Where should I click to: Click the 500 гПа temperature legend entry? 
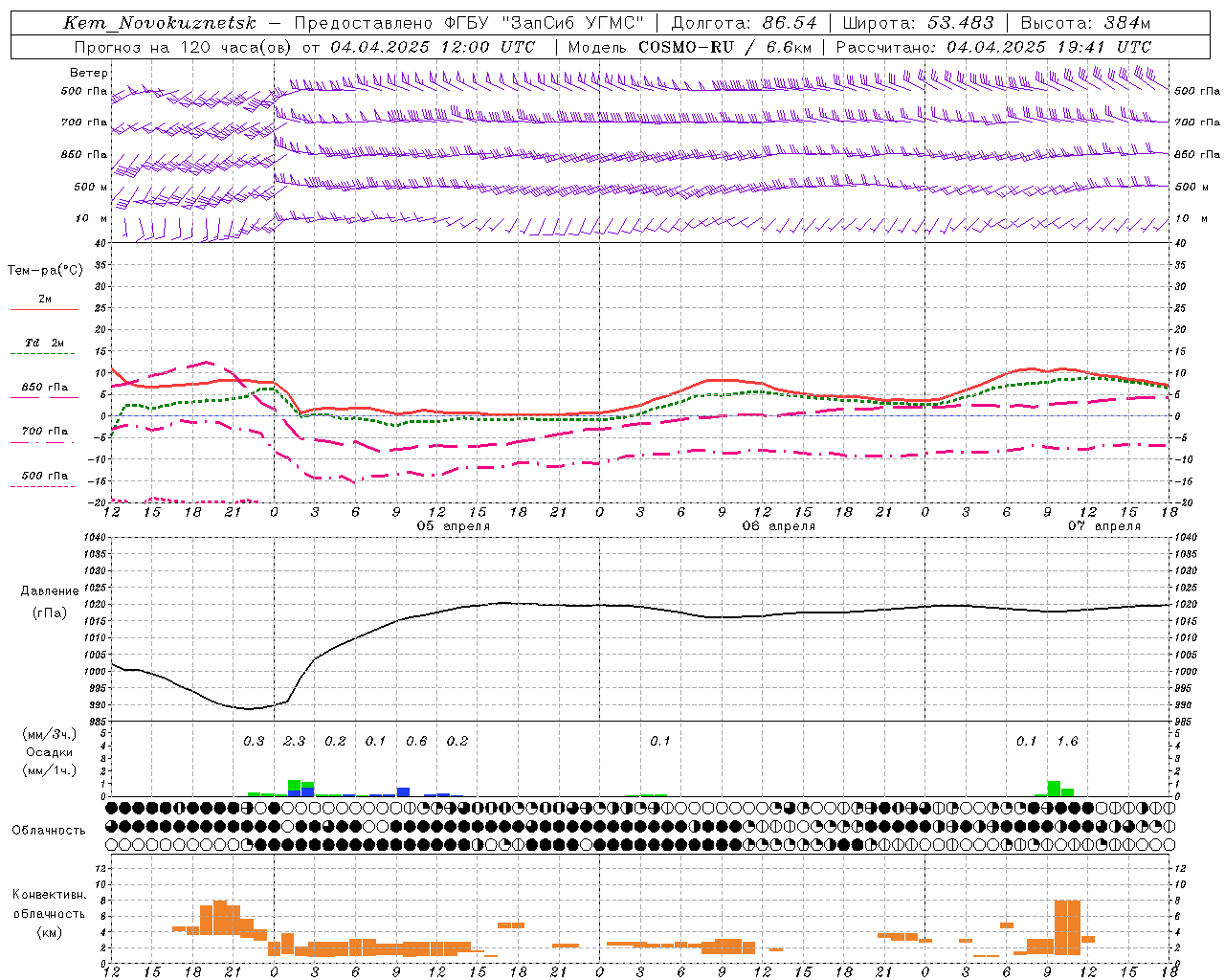point(45,476)
